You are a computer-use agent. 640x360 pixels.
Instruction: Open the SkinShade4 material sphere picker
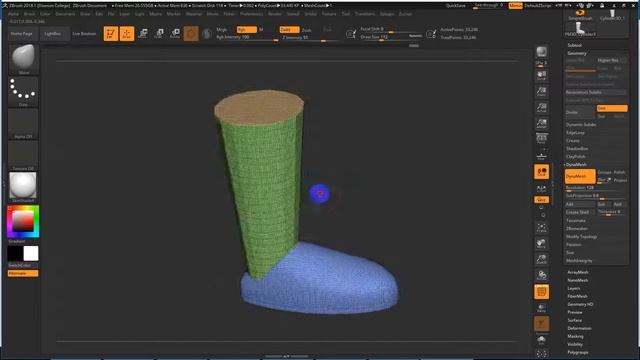coord(23,187)
